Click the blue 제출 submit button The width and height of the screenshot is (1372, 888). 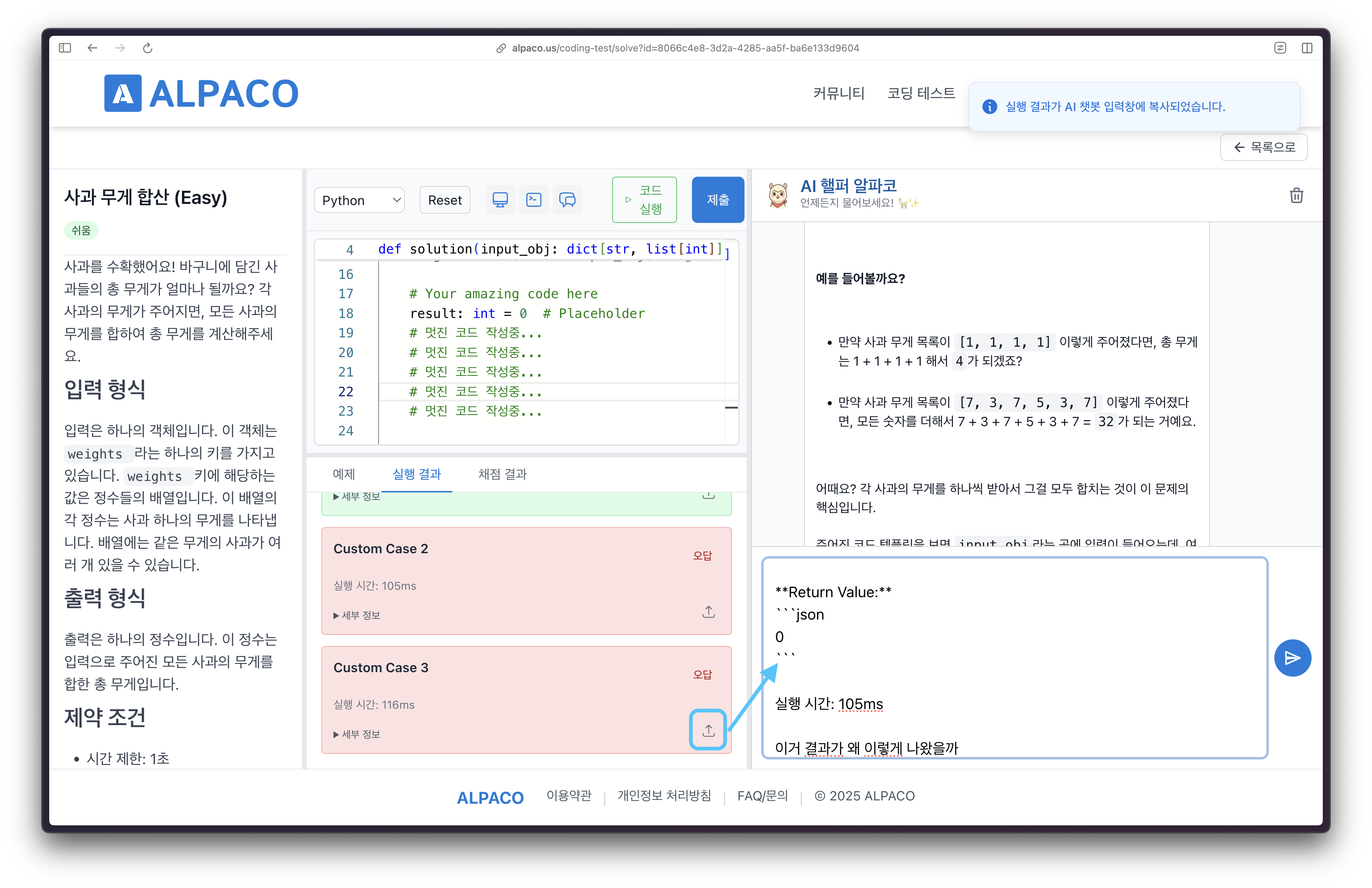coord(718,199)
